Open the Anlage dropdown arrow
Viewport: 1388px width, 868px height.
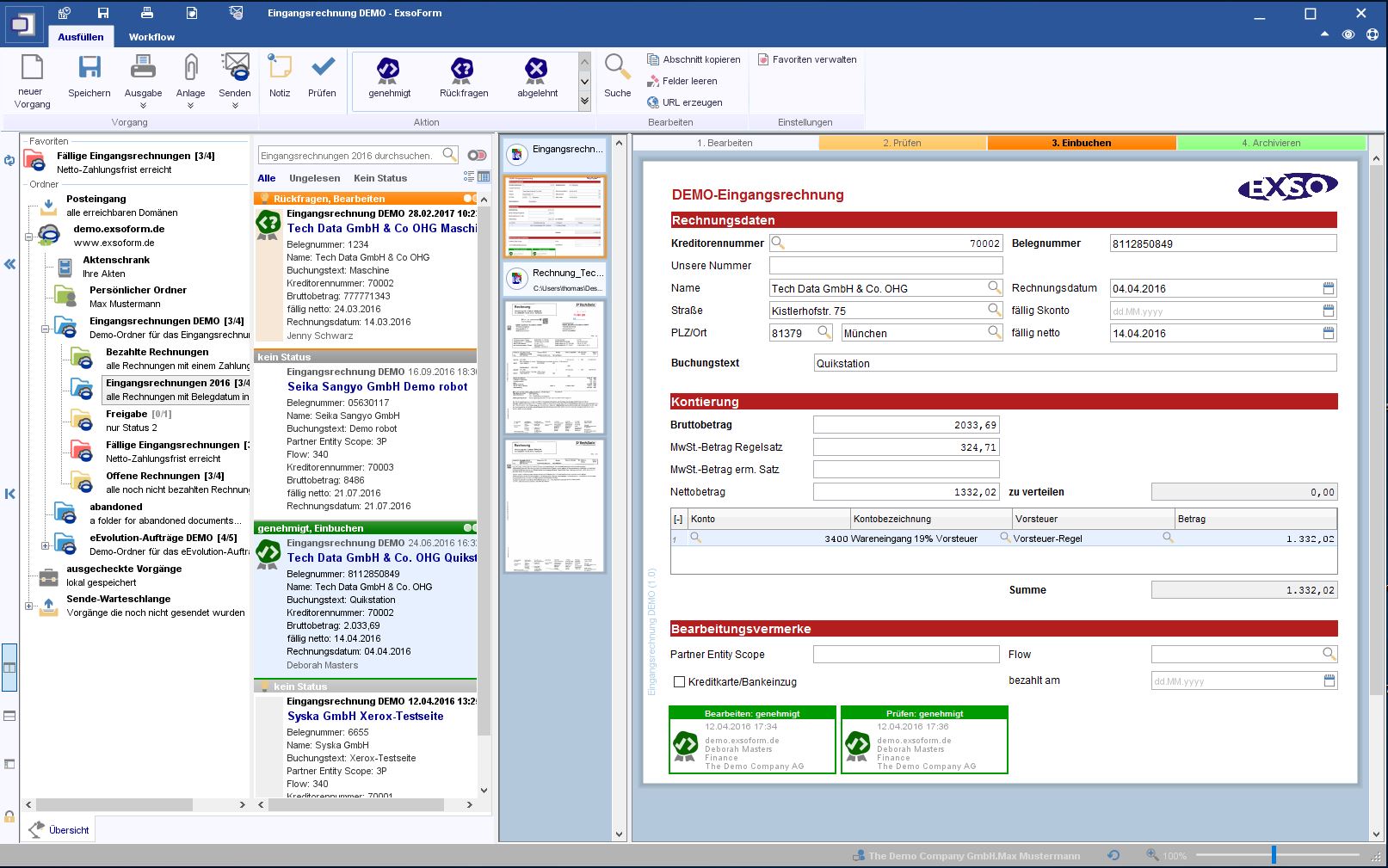tap(190, 106)
